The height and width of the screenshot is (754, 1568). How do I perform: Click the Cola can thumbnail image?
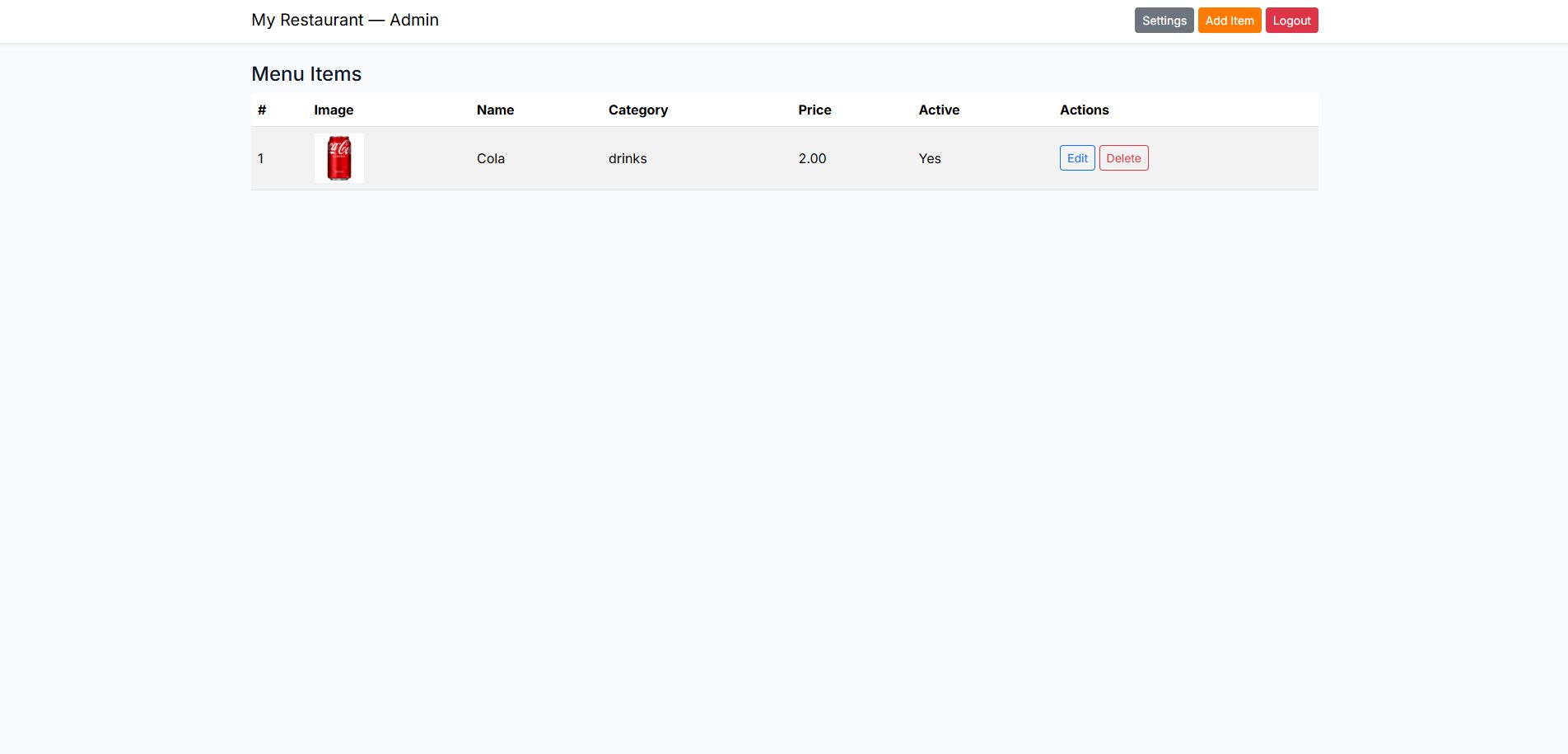[x=339, y=158]
